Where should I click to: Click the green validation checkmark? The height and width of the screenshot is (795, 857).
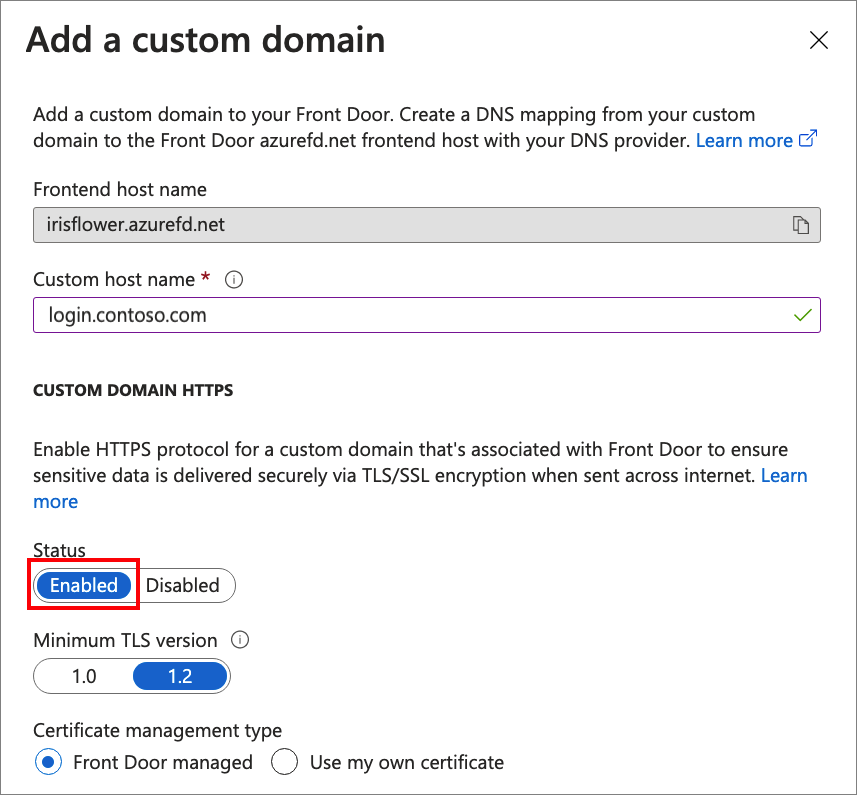click(x=802, y=315)
